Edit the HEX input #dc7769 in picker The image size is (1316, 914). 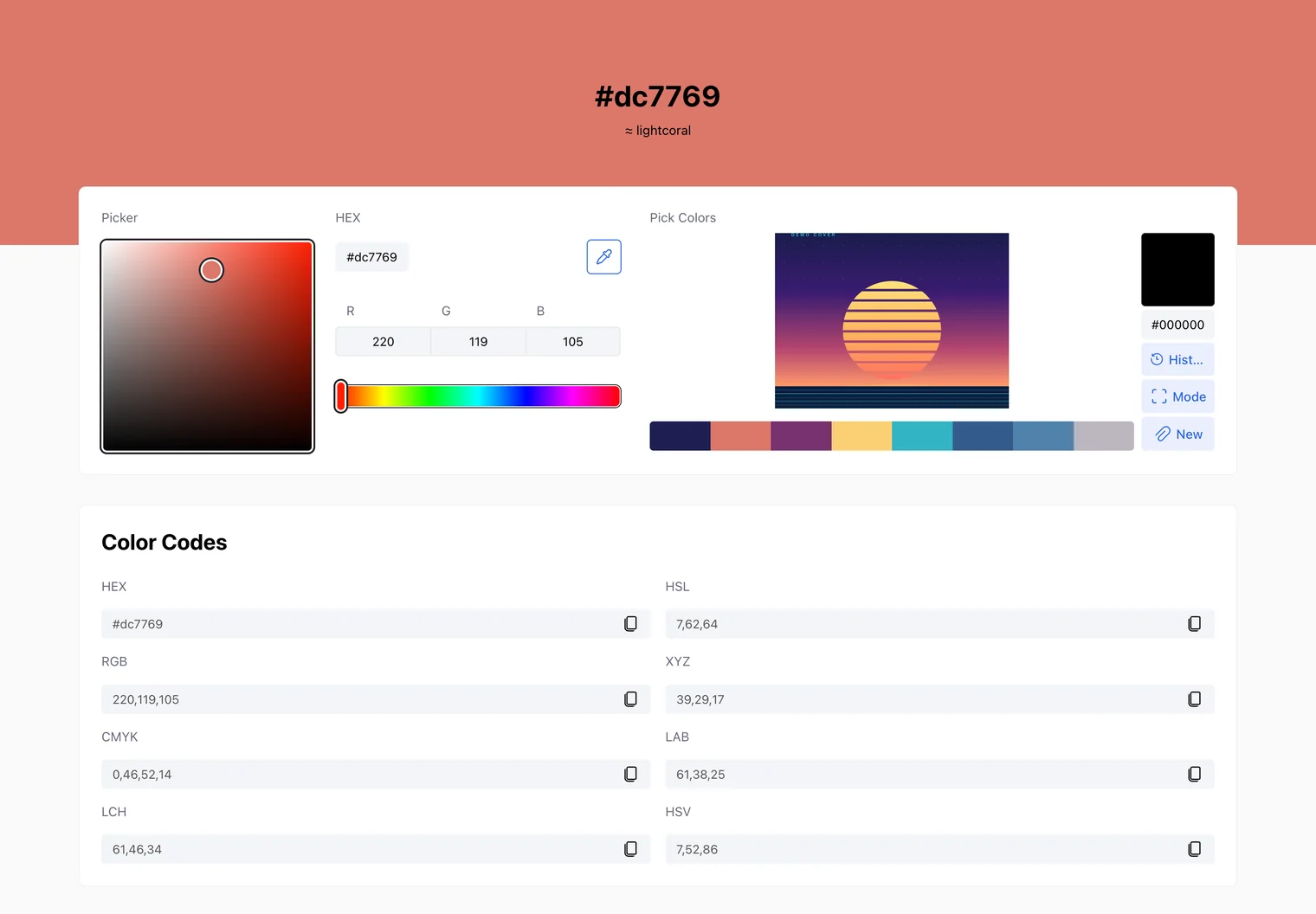click(371, 257)
